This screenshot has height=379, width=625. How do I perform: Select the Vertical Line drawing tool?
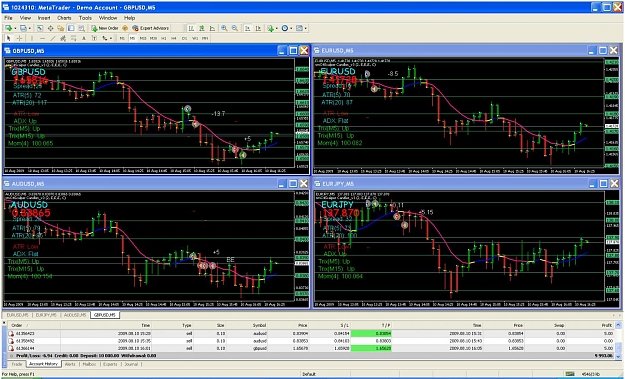click(31, 38)
